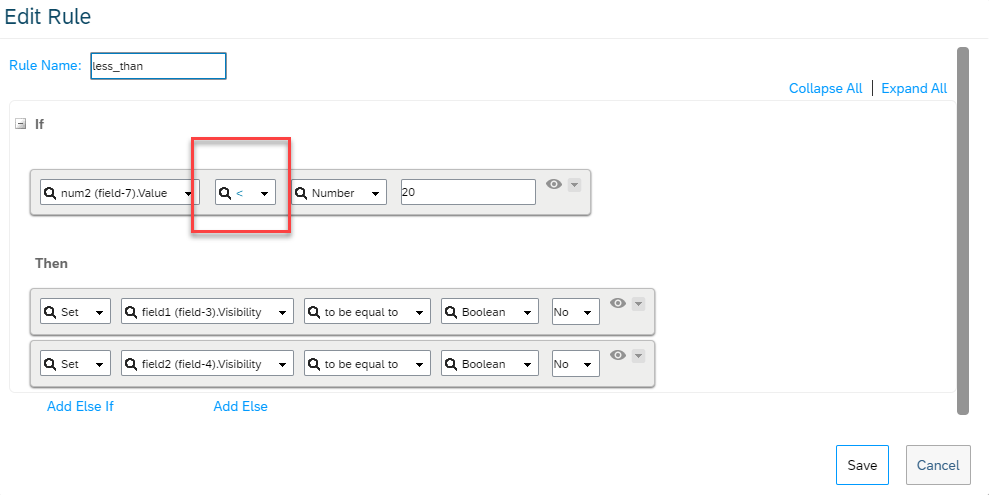Open the Number type dropdown
Image resolution: width=989 pixels, height=495 pixels.
tap(339, 192)
